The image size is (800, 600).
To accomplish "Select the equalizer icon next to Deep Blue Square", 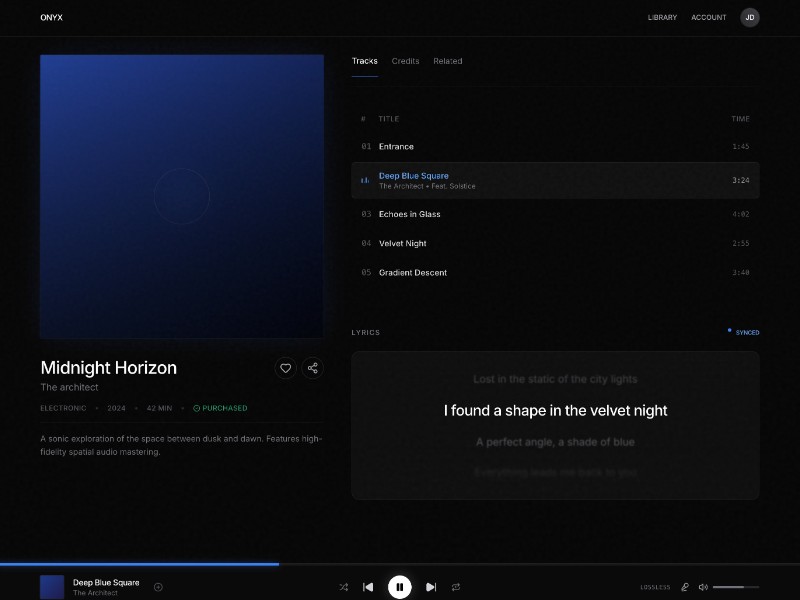I will click(365, 180).
